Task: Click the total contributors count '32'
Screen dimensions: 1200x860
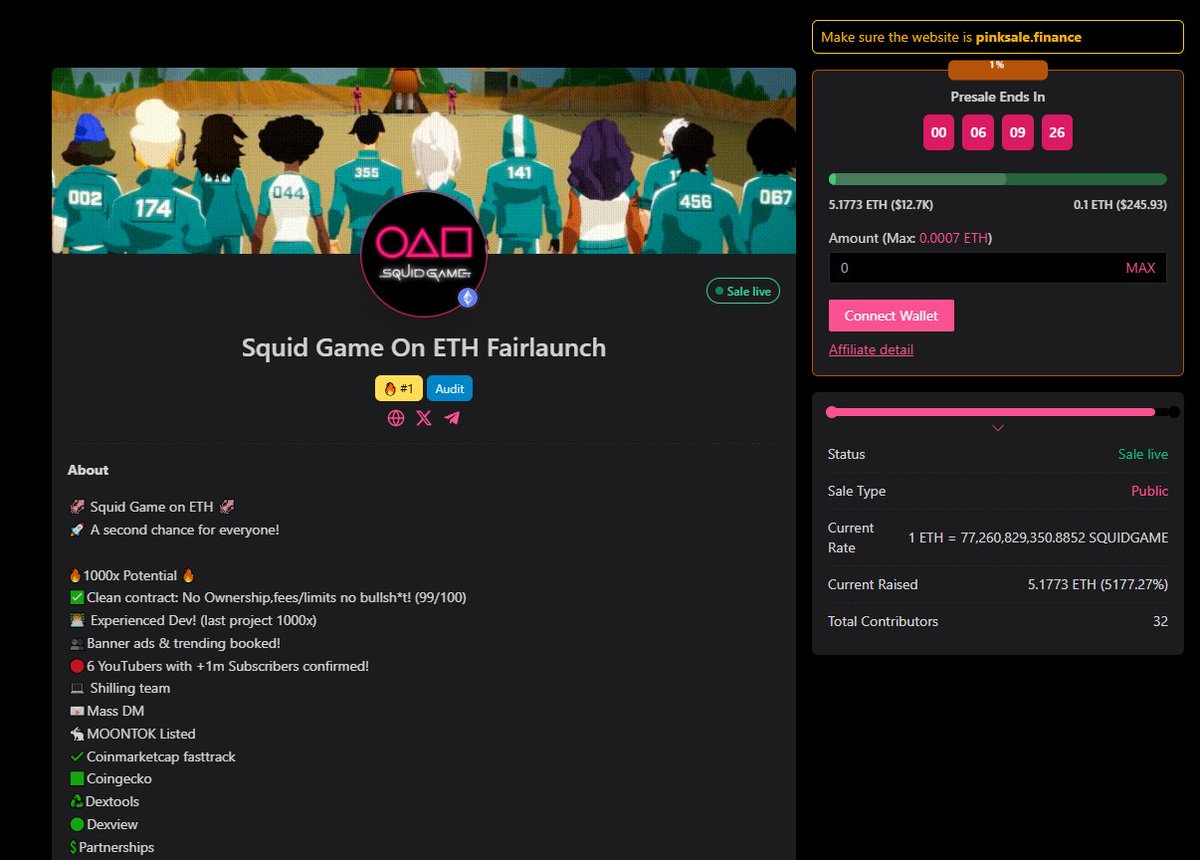Action: (x=1160, y=621)
